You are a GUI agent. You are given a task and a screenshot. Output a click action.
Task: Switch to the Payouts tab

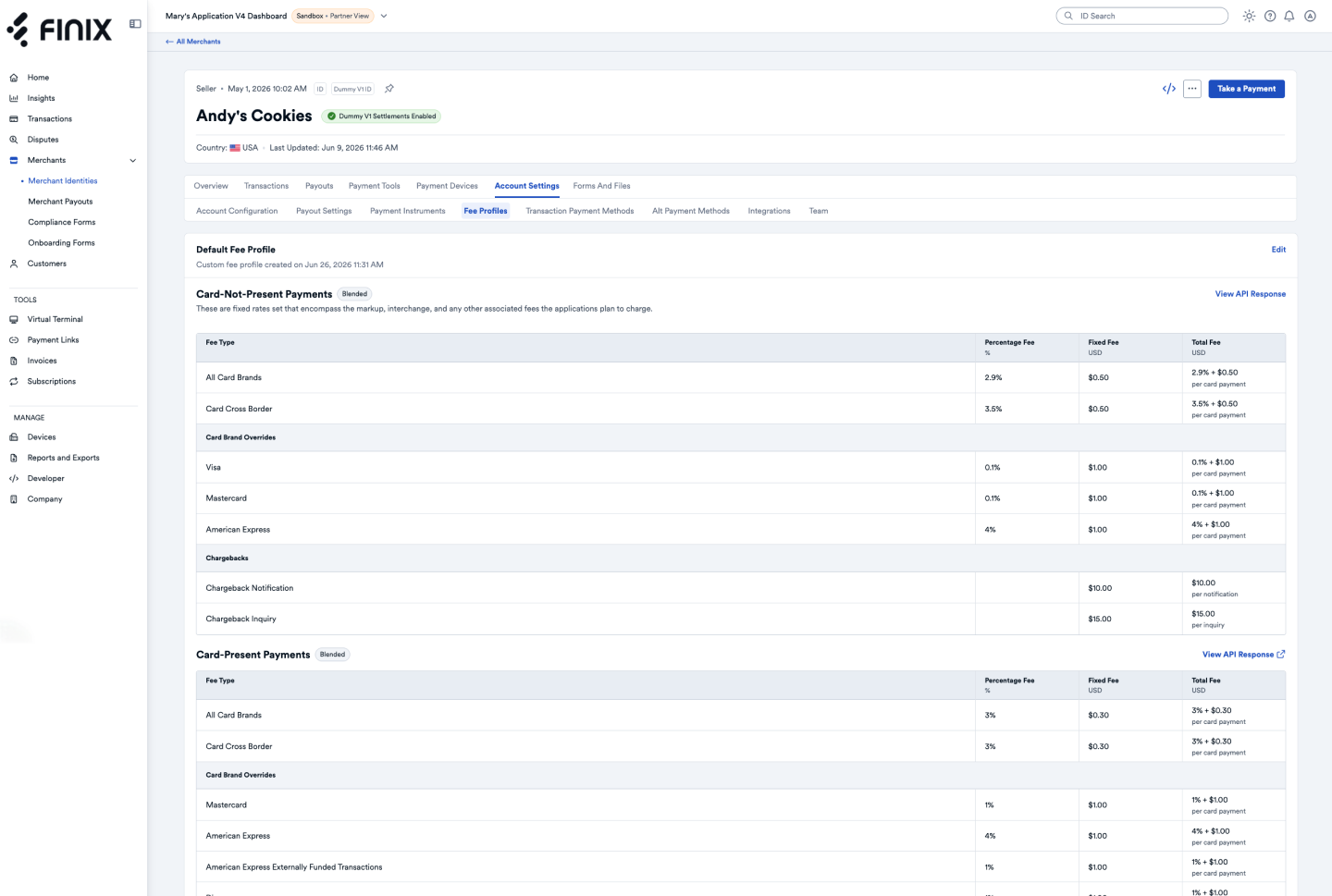point(319,186)
